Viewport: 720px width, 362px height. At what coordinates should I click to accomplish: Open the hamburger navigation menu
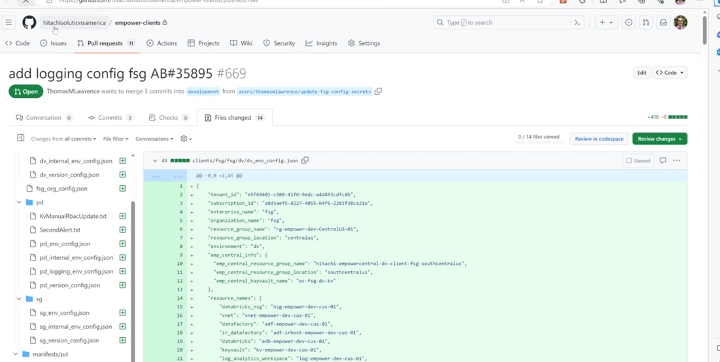coord(9,22)
